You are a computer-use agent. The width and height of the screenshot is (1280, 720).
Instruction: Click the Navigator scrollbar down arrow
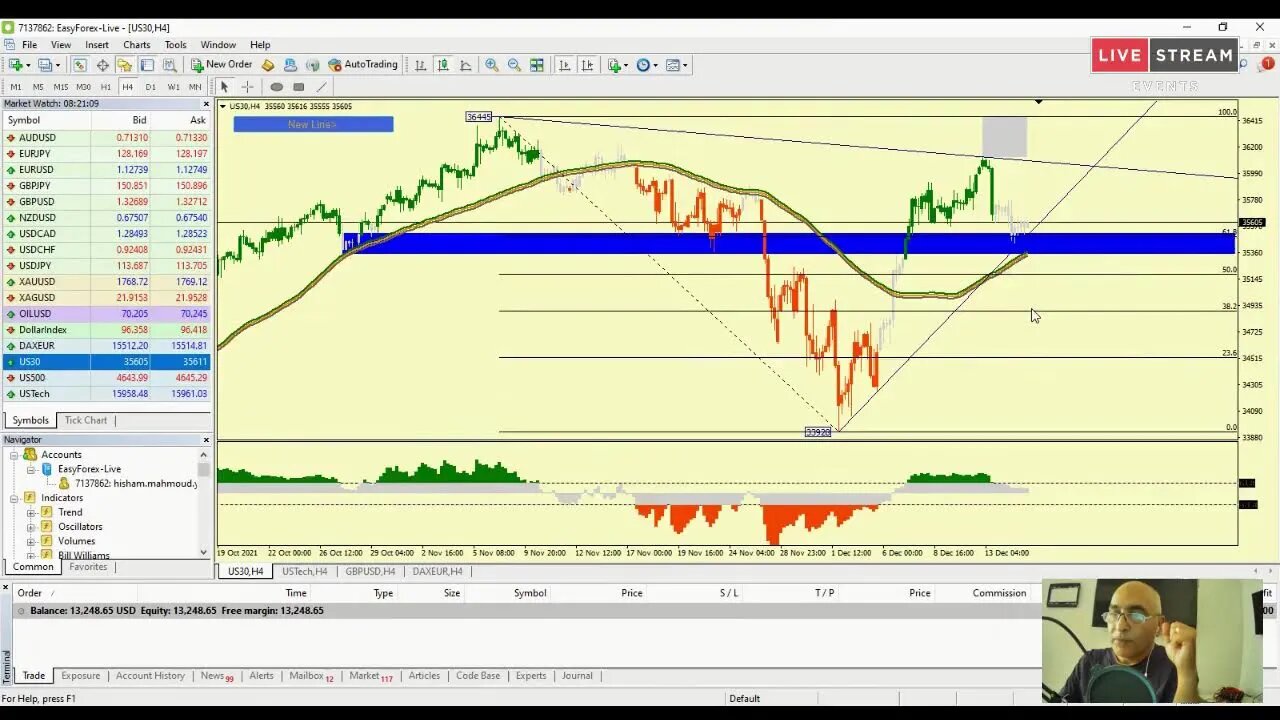click(204, 552)
